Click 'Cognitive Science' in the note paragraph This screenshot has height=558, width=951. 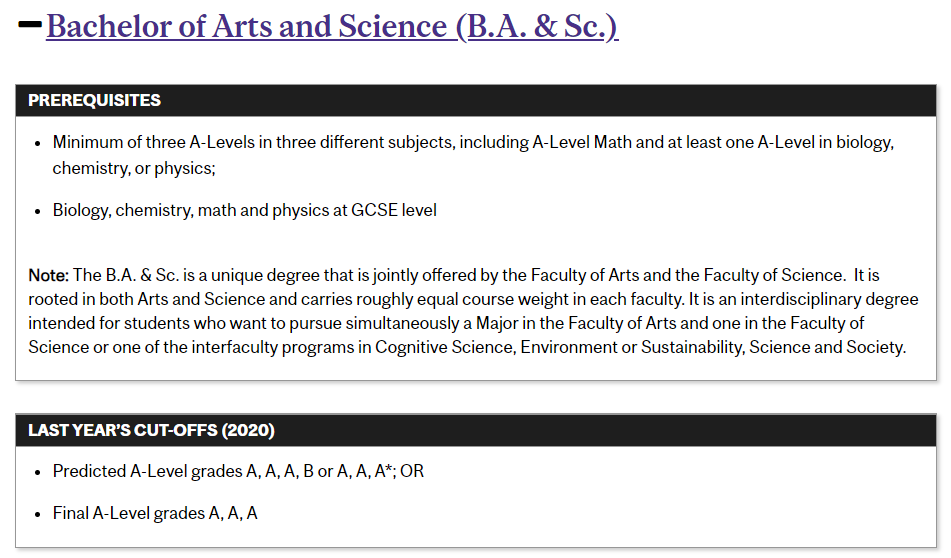click(444, 347)
